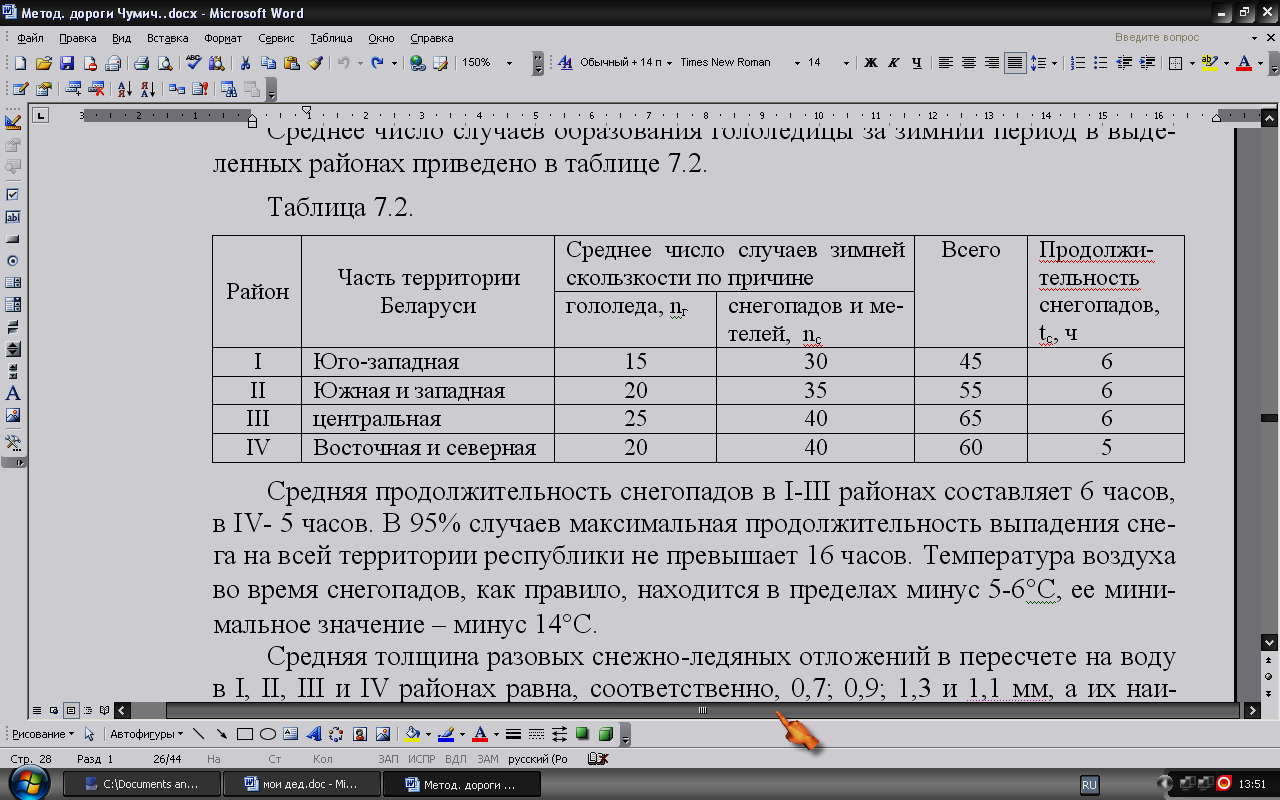
Task: Toggle justified alignment
Action: pos(1014,63)
